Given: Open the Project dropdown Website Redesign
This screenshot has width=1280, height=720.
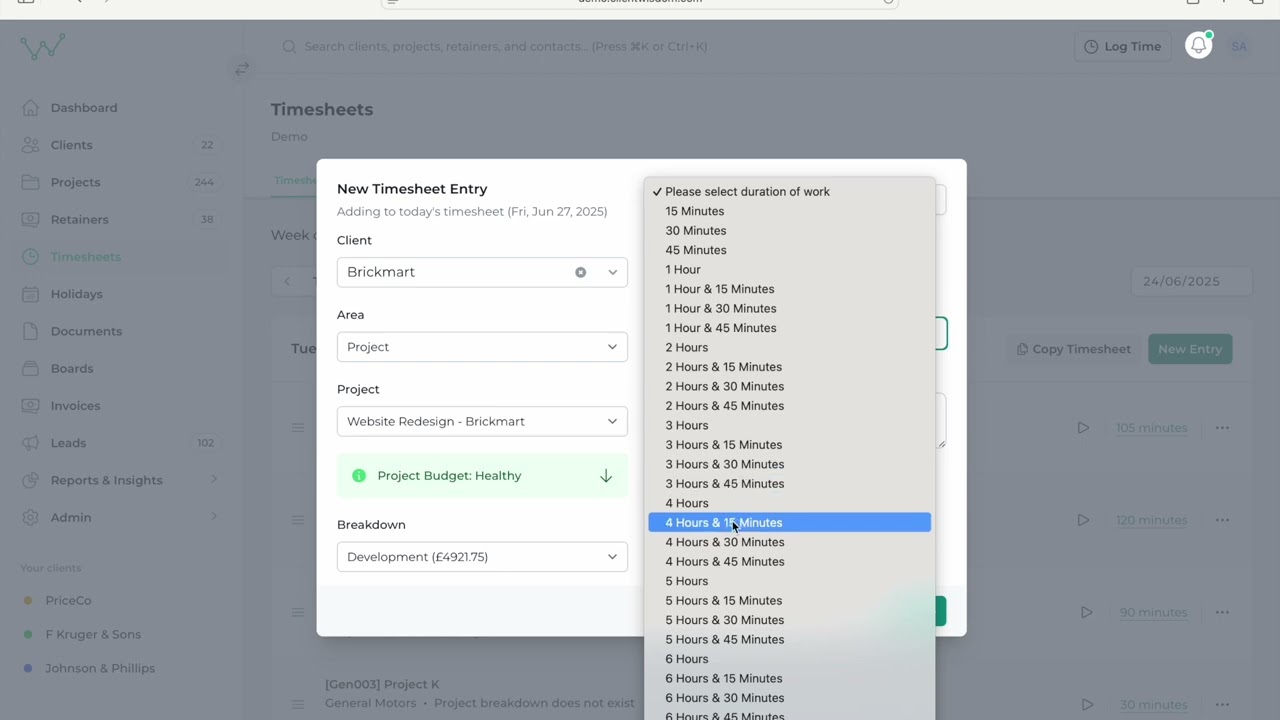Looking at the screenshot, I should point(482,421).
